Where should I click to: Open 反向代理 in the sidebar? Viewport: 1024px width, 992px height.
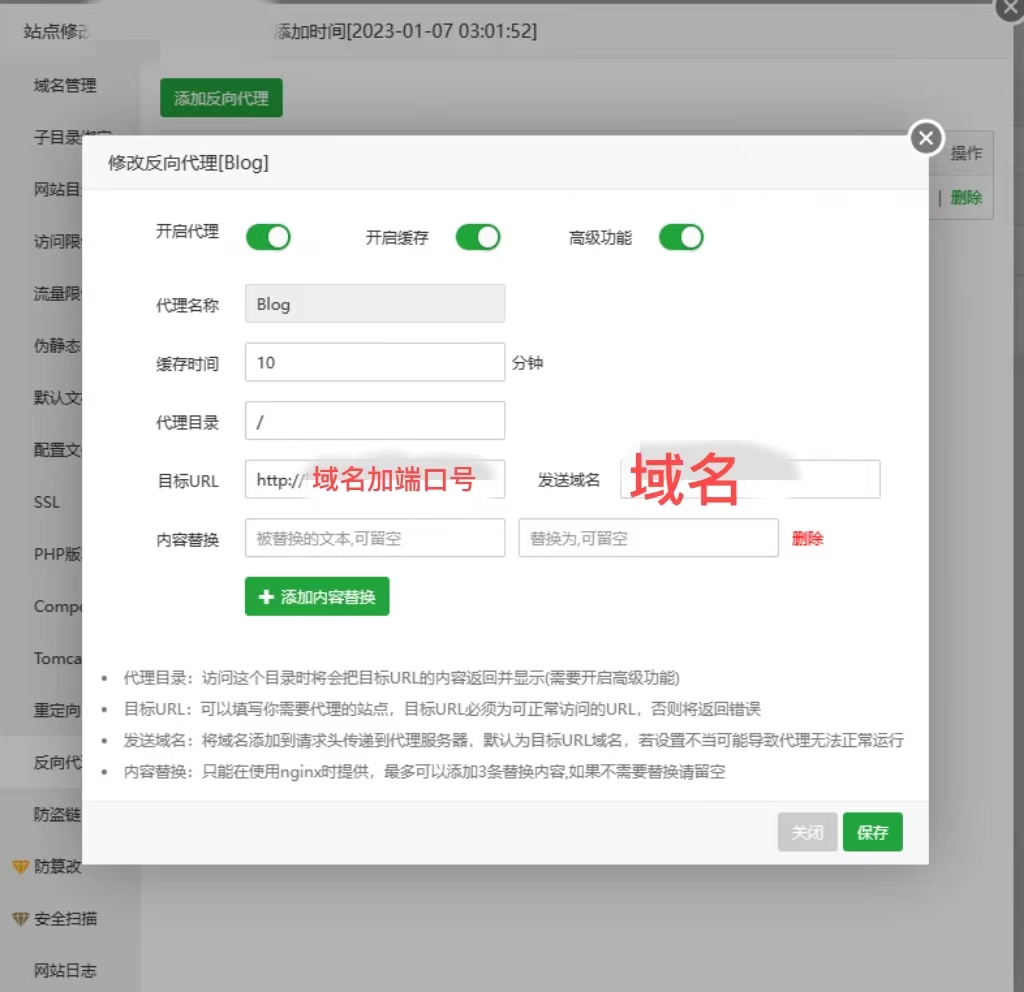coord(55,762)
